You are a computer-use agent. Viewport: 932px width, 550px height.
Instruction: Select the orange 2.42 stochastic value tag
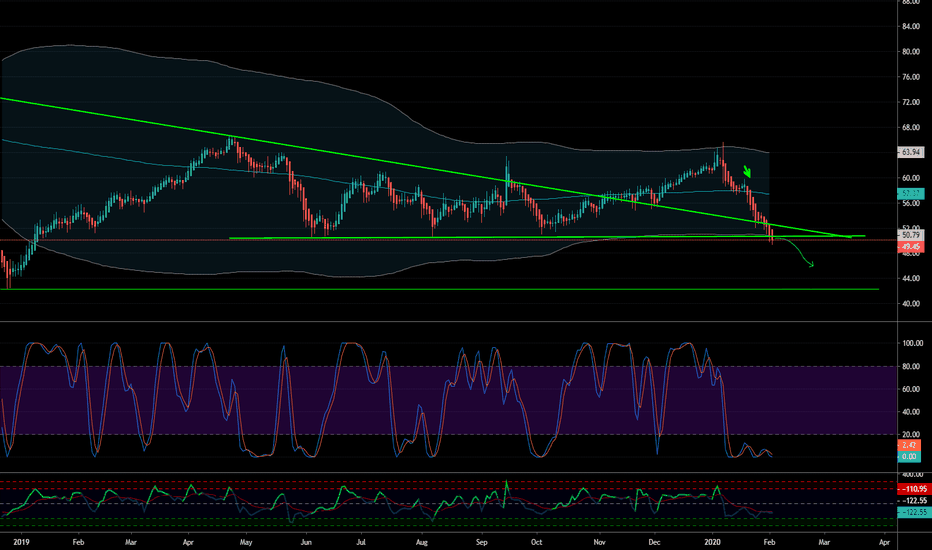click(x=909, y=445)
